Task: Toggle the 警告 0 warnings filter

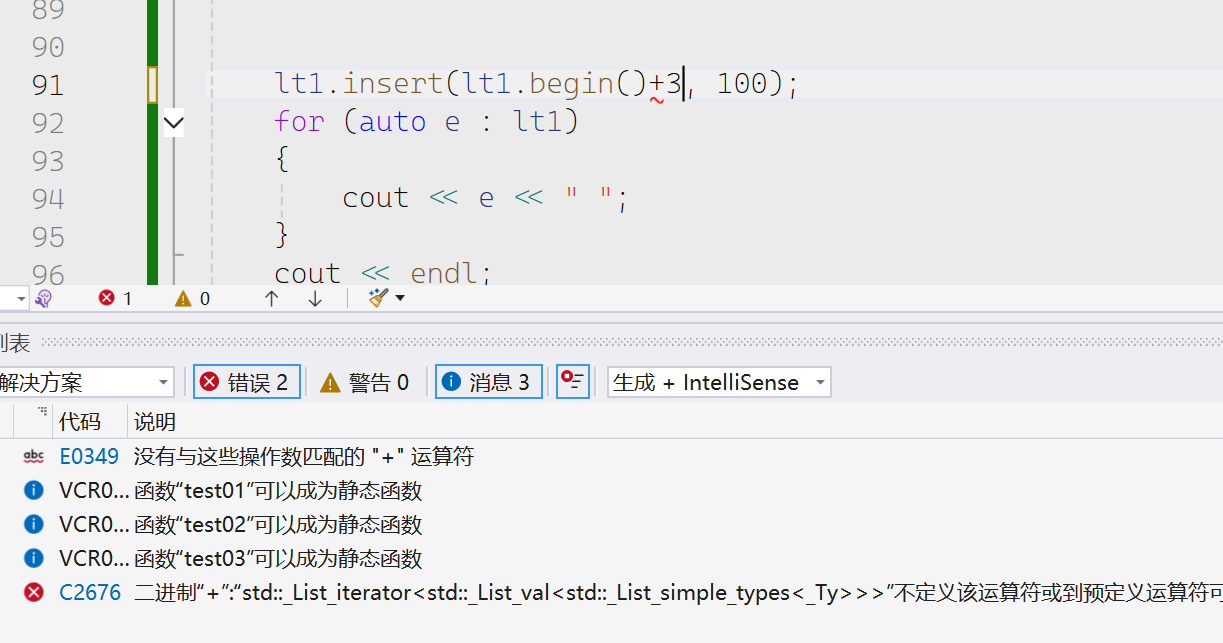Action: pyautogui.click(x=364, y=382)
